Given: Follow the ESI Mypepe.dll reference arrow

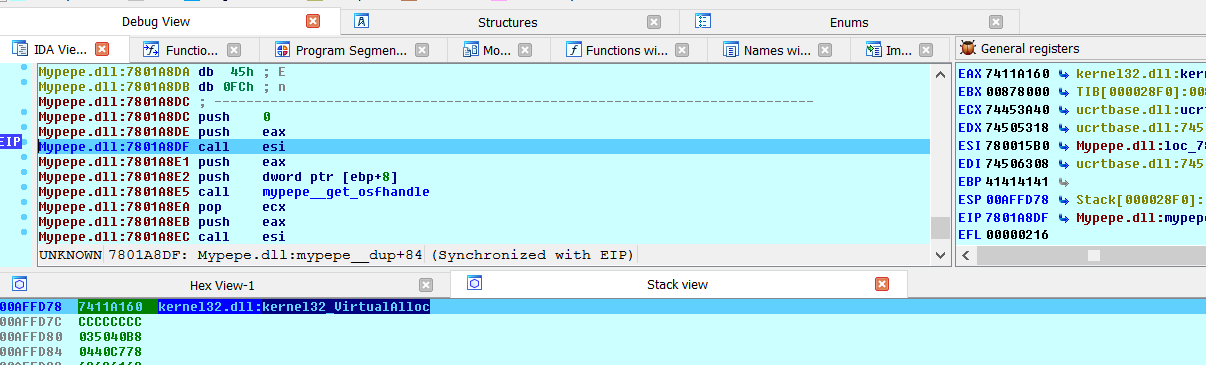Looking at the screenshot, I should (1065, 146).
